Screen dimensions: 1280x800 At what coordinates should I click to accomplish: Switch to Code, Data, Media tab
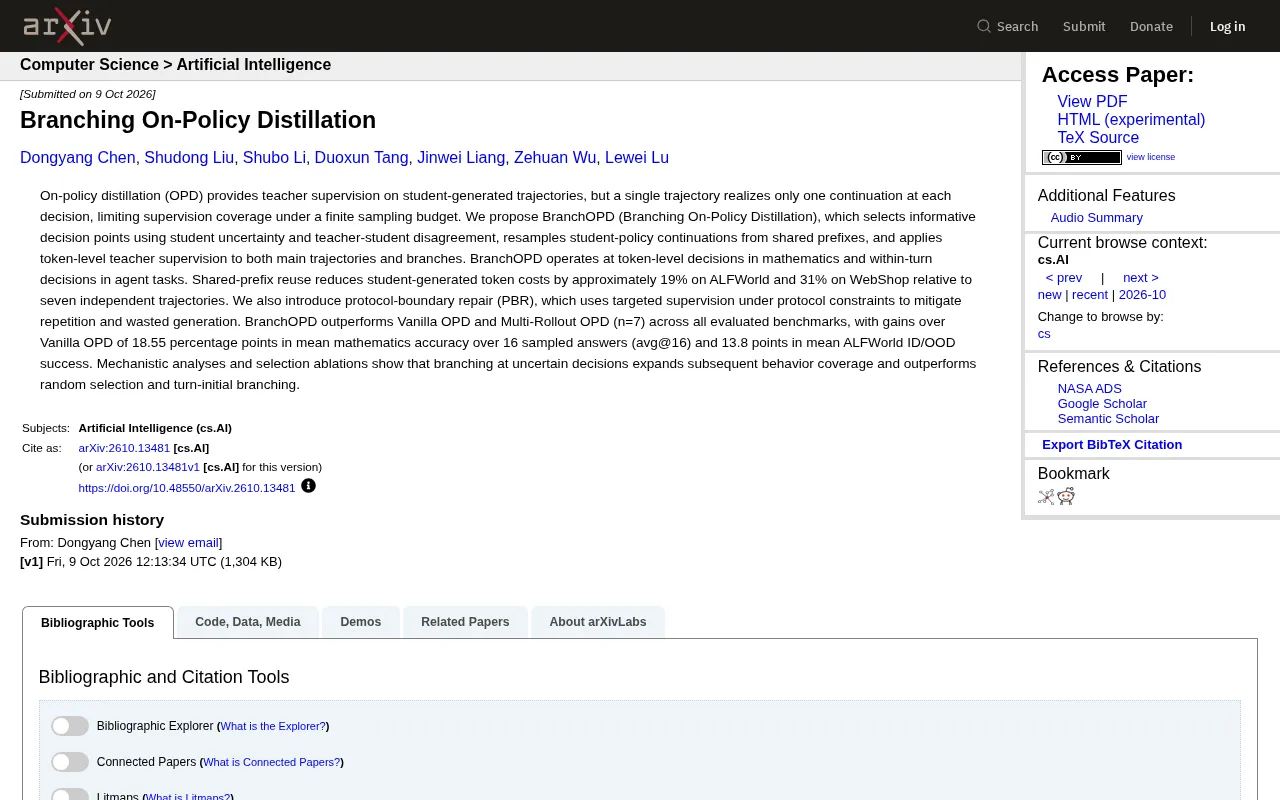(x=248, y=622)
